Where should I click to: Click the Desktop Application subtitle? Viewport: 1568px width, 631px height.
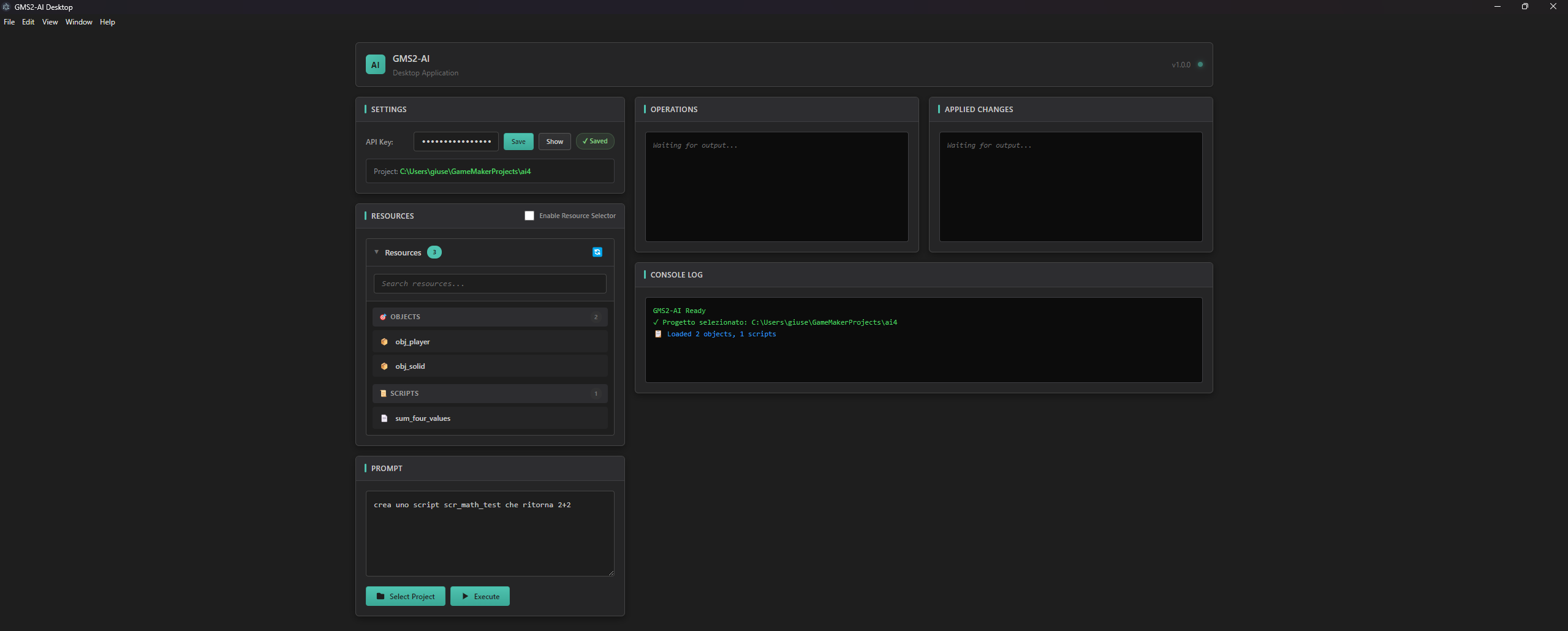(425, 73)
